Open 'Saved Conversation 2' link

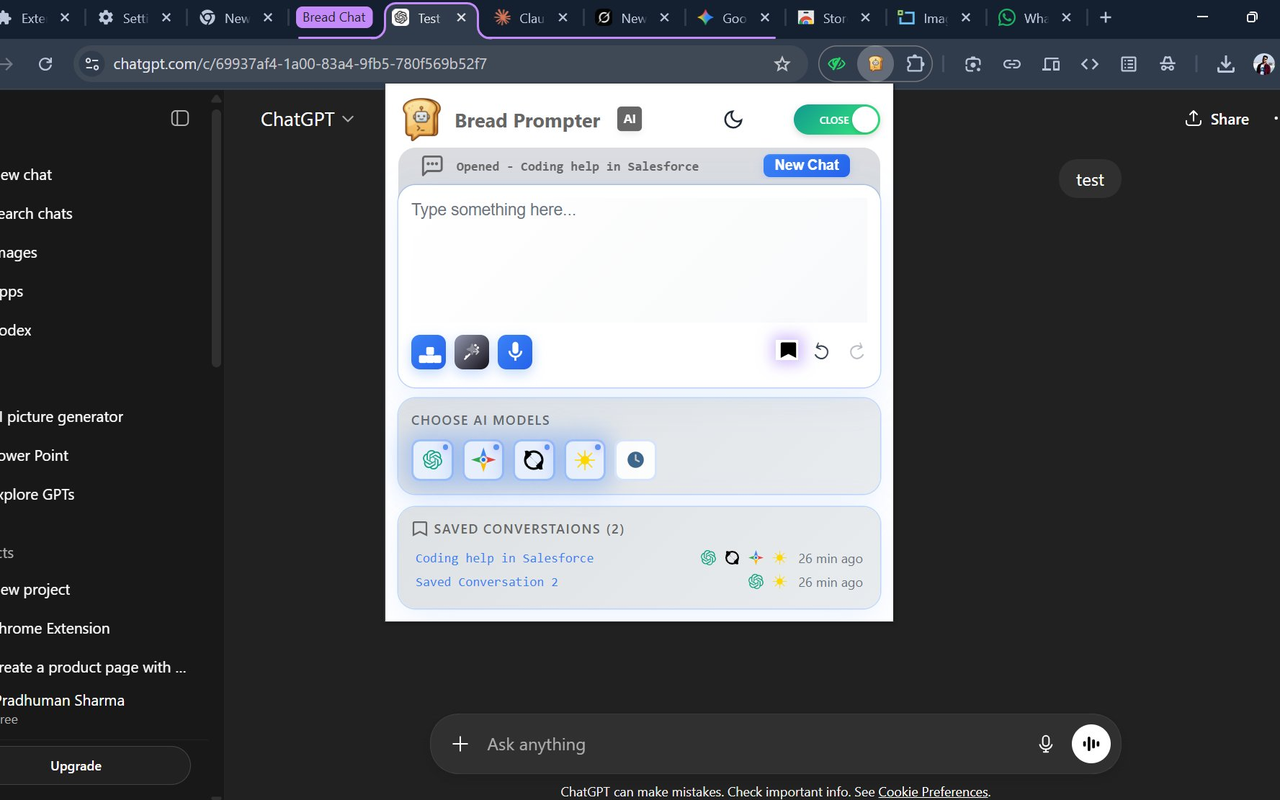tap(487, 582)
